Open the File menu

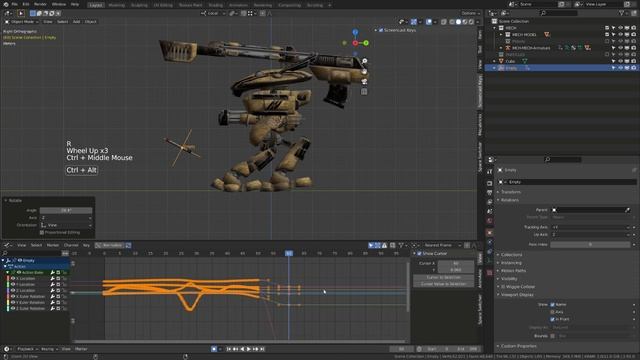click(15, 4)
